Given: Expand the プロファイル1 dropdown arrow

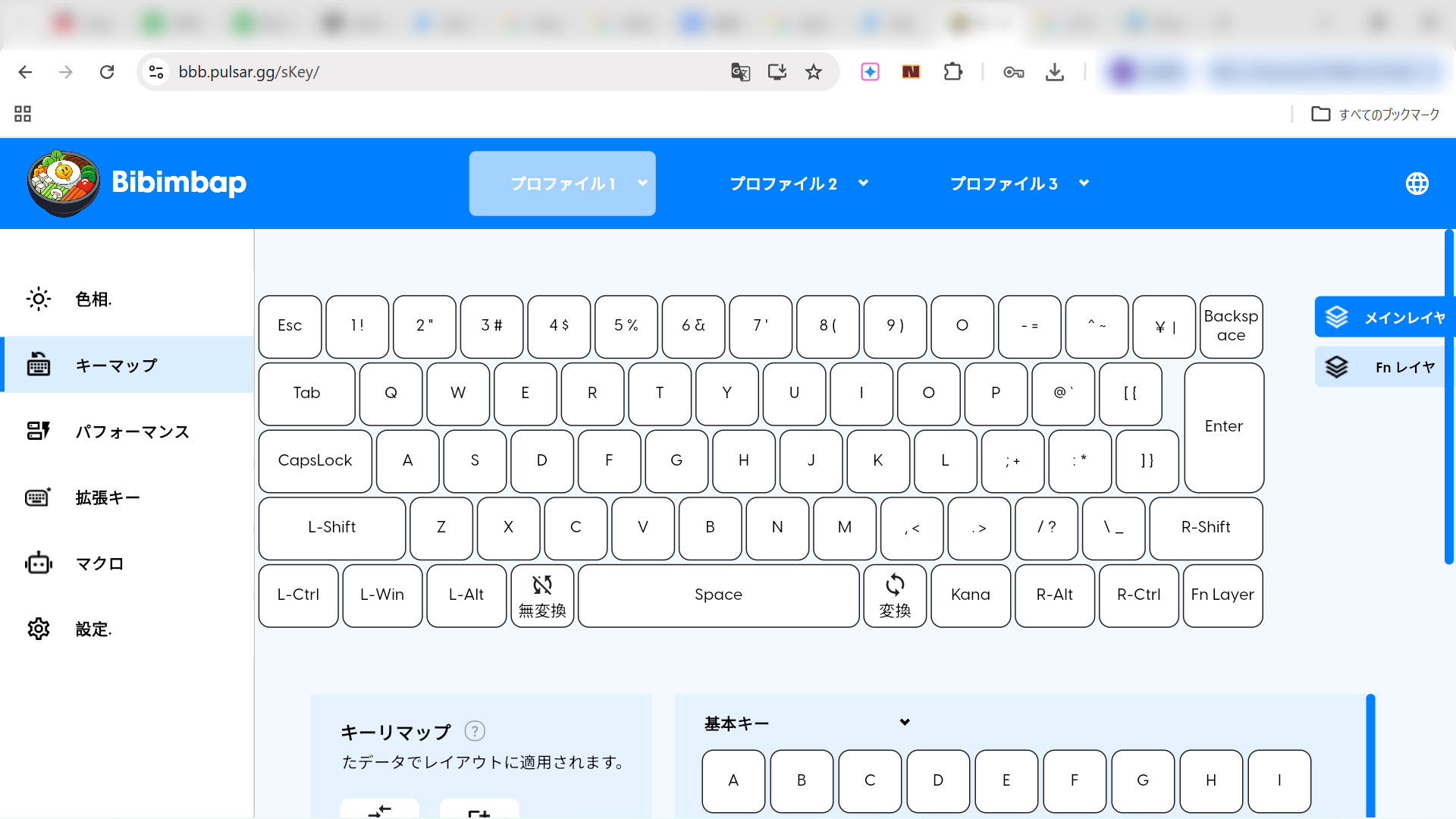Looking at the screenshot, I should point(642,183).
